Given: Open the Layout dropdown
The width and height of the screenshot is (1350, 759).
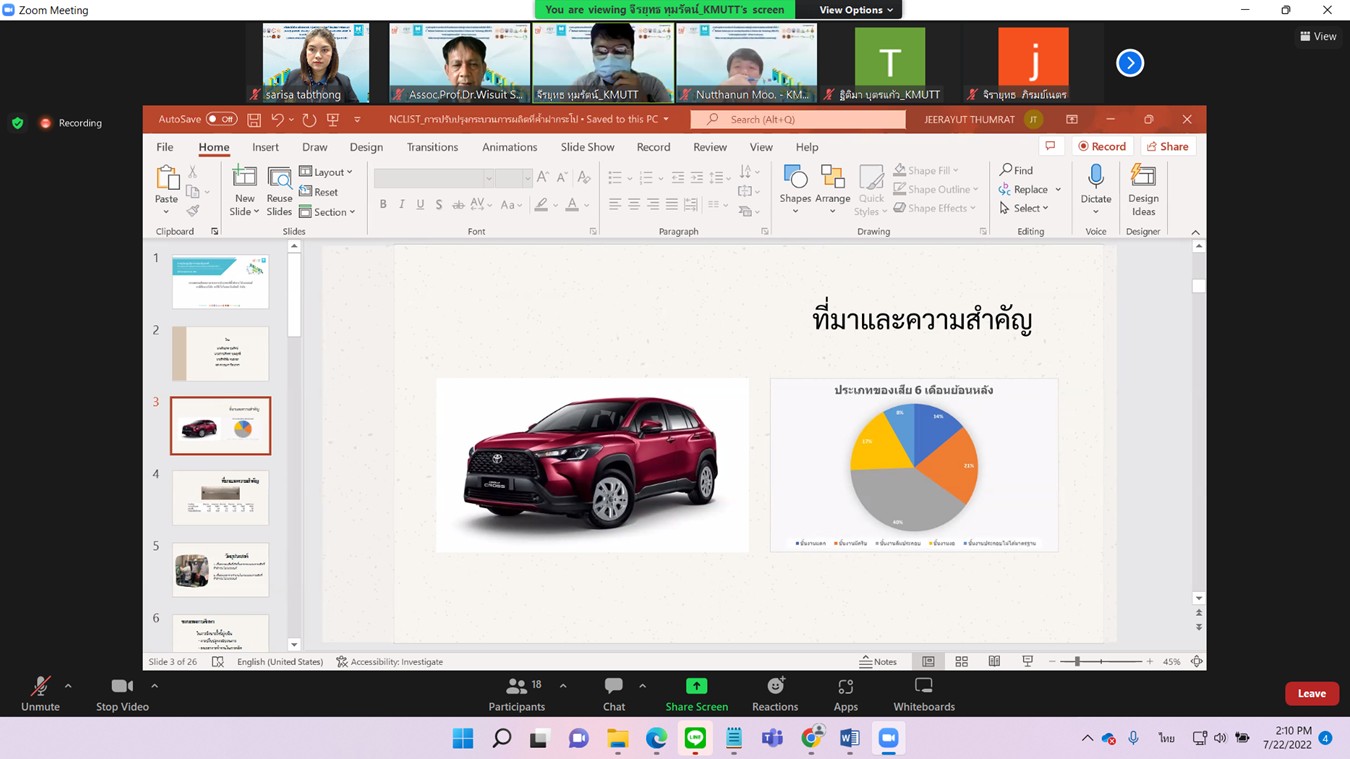Looking at the screenshot, I should [x=327, y=172].
